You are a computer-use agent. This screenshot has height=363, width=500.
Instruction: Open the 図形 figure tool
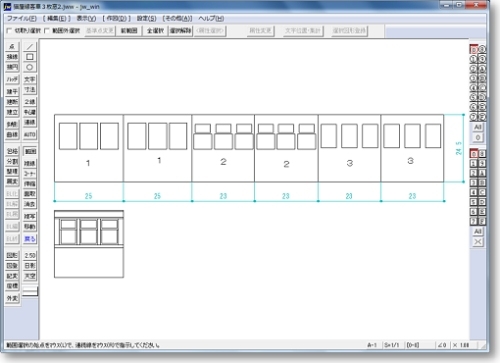[x=12, y=255]
